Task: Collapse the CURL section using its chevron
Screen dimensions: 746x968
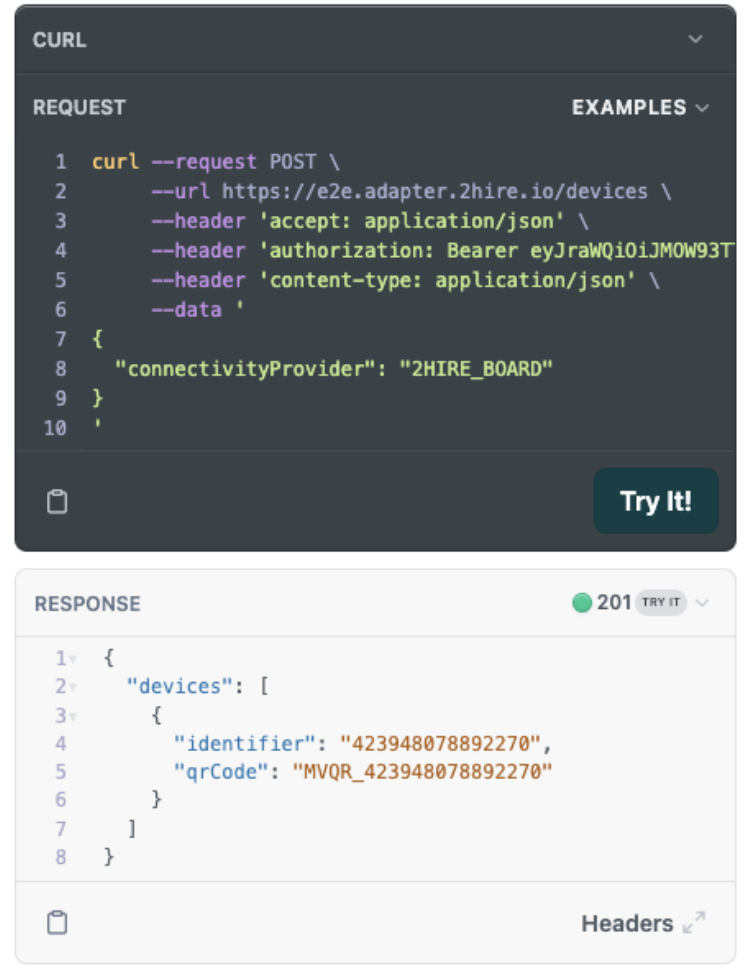Action: click(696, 40)
